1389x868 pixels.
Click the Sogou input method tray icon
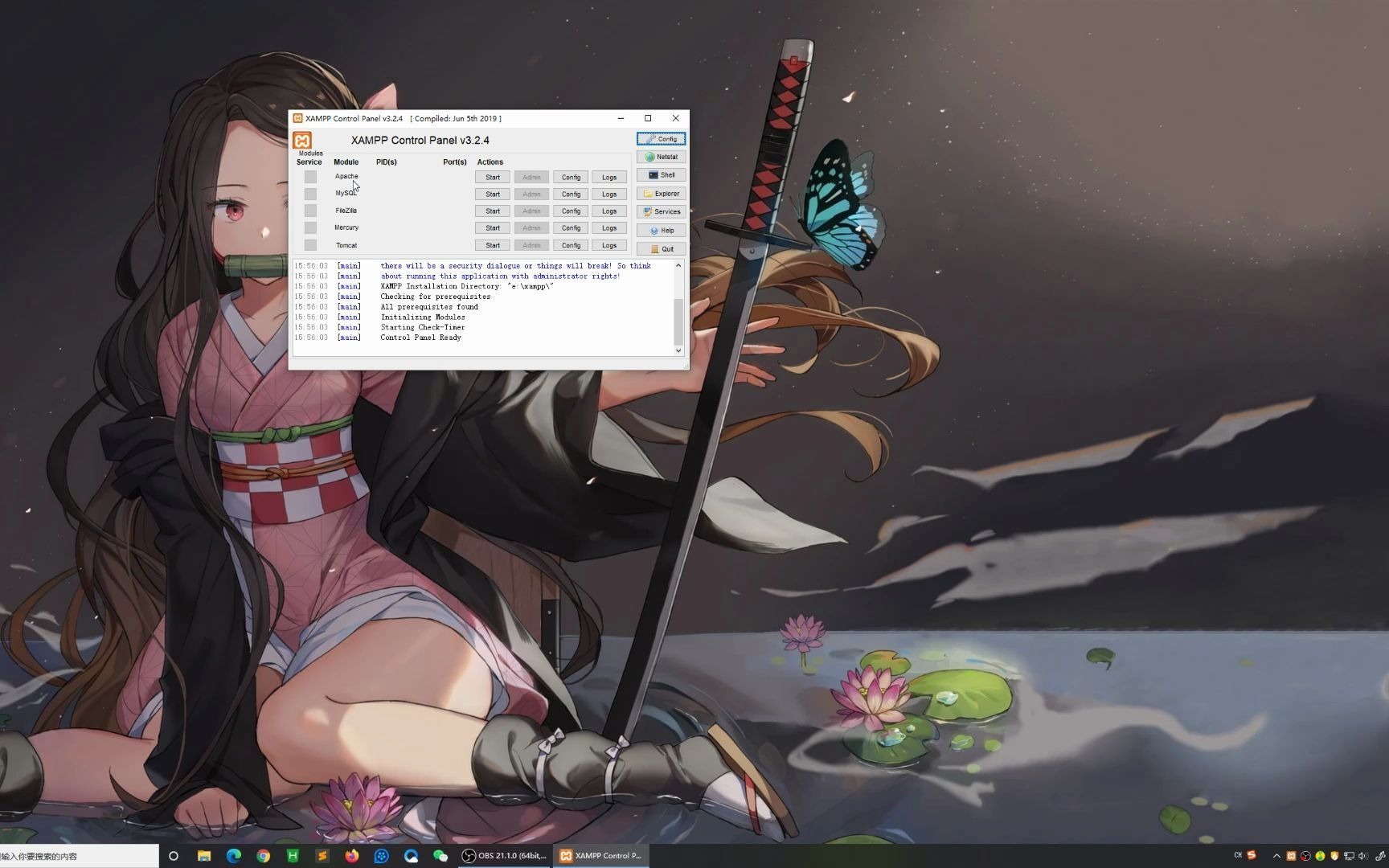[x=1252, y=855]
